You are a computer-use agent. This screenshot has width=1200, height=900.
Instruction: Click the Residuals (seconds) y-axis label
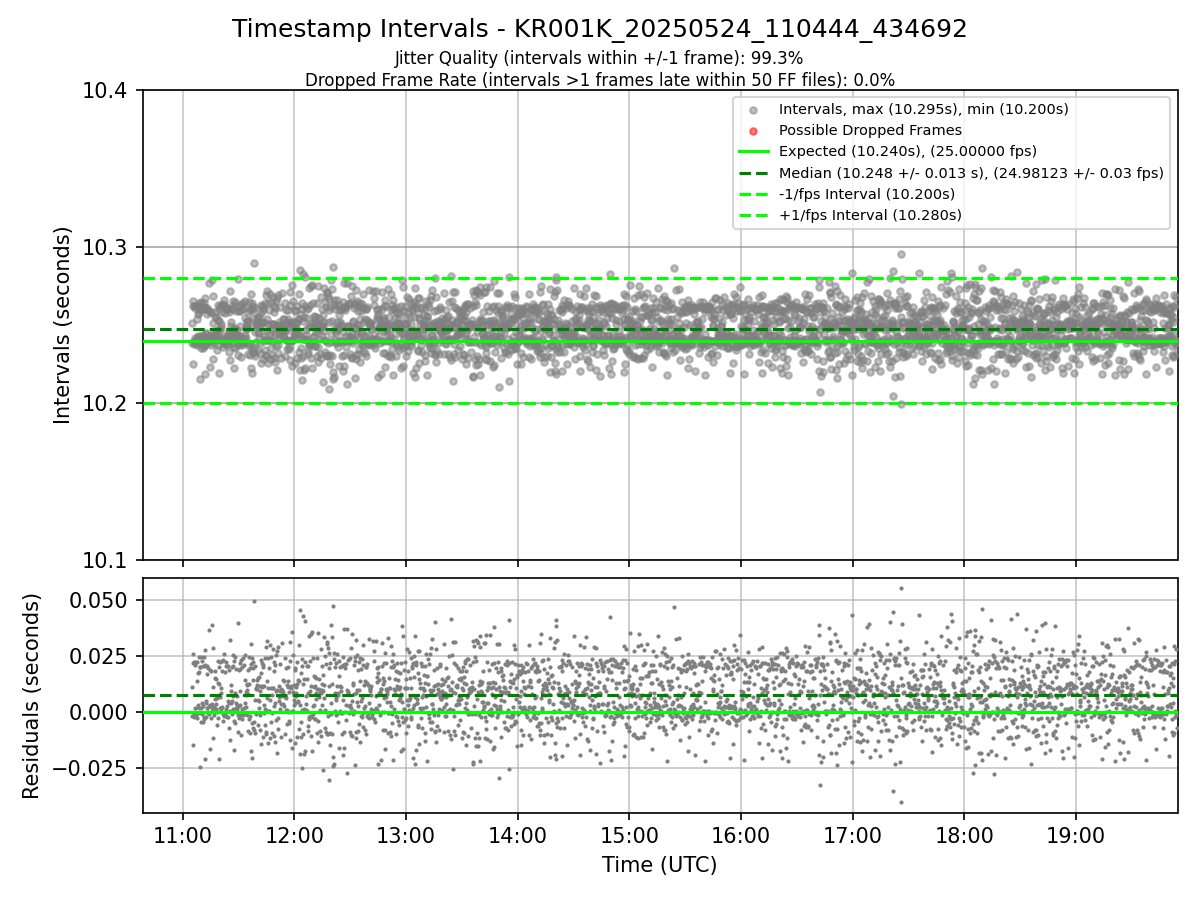tap(32, 696)
